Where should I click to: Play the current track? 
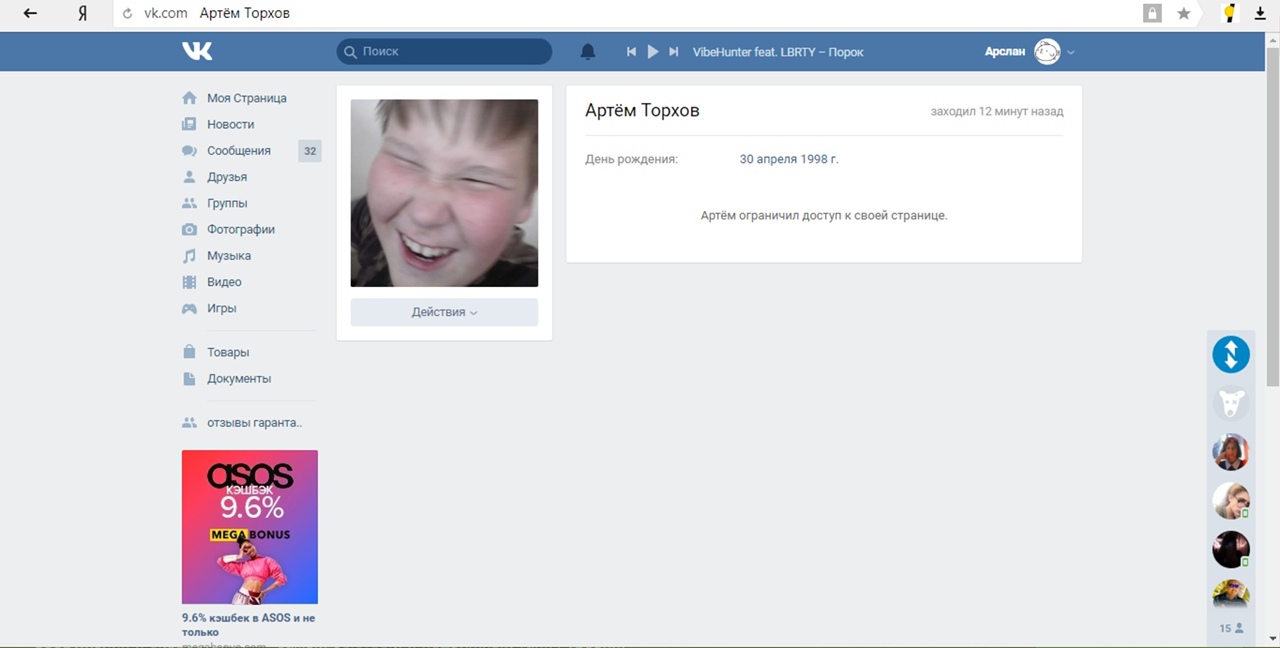[x=653, y=52]
